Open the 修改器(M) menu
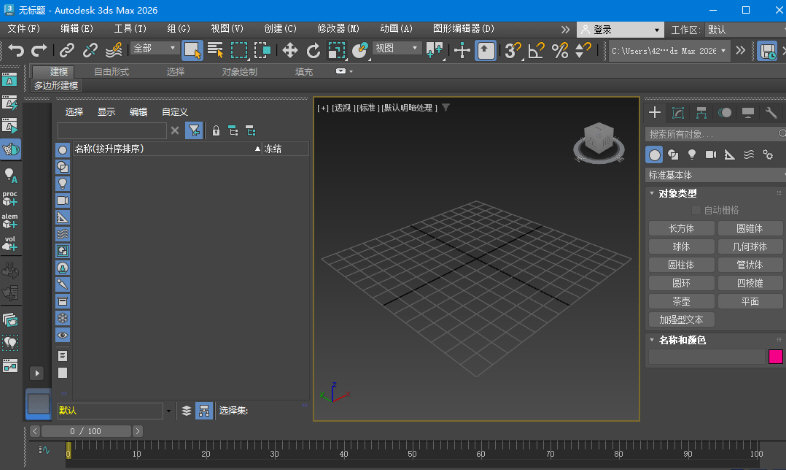The width and height of the screenshot is (786, 470). [x=338, y=29]
